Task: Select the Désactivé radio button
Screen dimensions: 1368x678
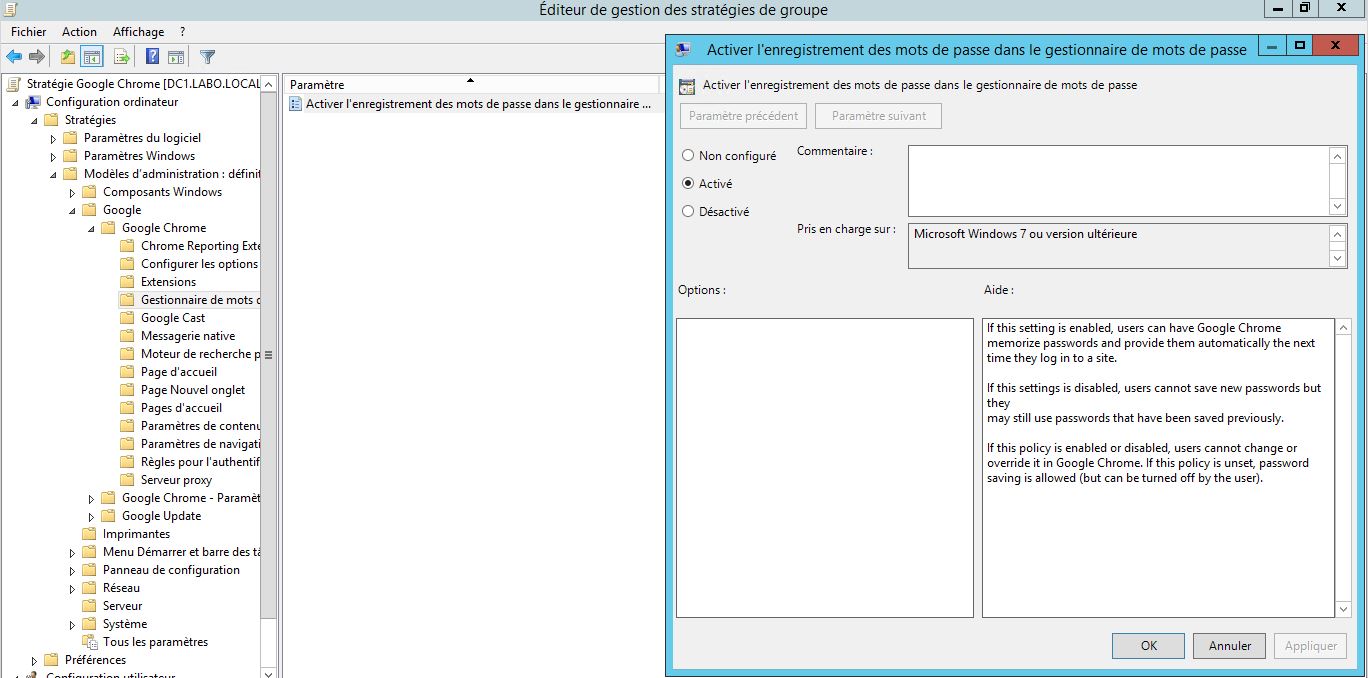Action: (x=688, y=212)
